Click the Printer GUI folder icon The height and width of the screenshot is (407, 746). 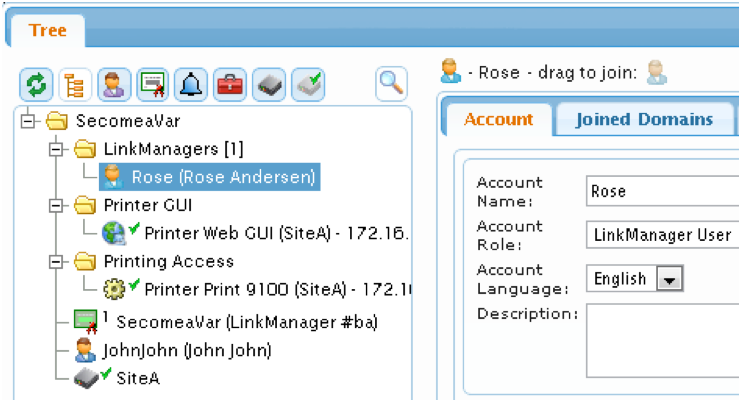(85, 205)
